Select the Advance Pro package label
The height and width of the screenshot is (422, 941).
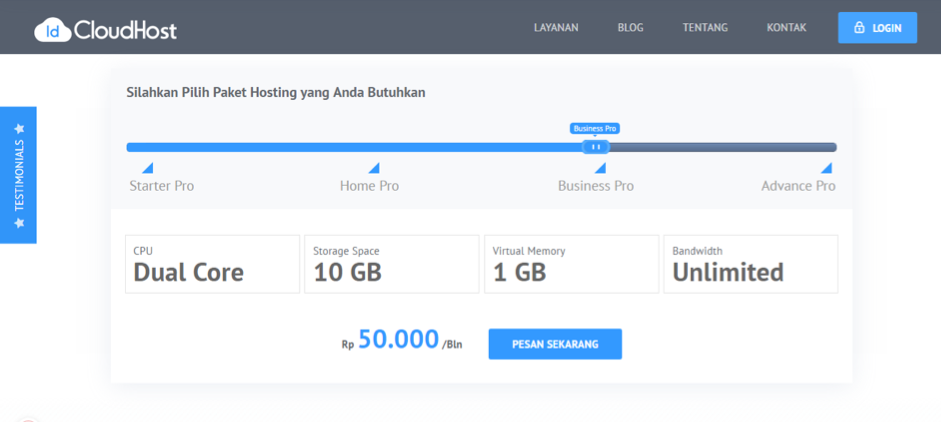coord(798,186)
